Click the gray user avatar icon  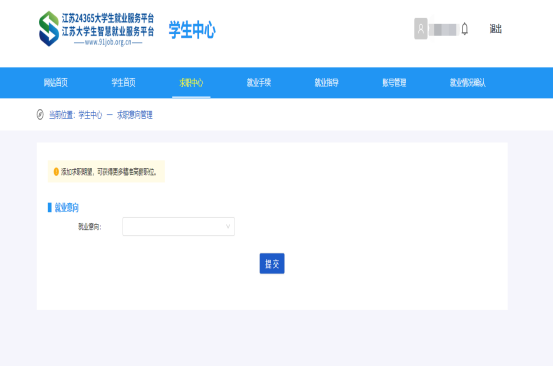point(420,29)
